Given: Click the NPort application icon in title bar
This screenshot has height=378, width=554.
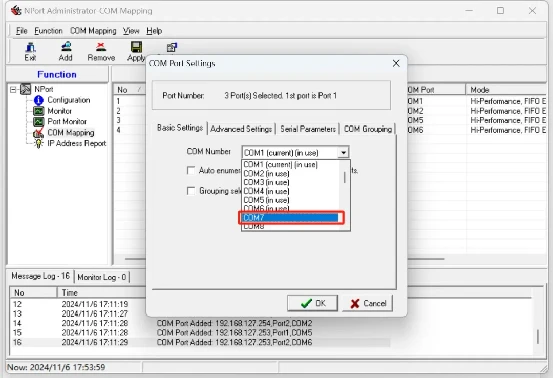Looking at the screenshot, I should (16, 11).
